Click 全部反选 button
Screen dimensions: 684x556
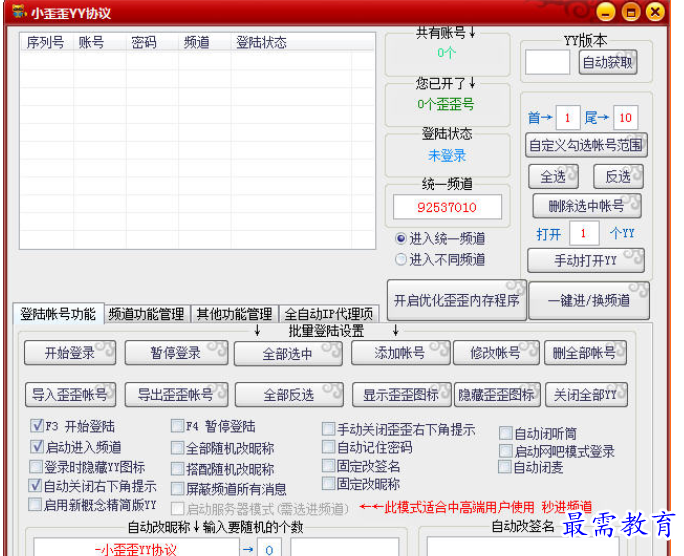[289, 395]
